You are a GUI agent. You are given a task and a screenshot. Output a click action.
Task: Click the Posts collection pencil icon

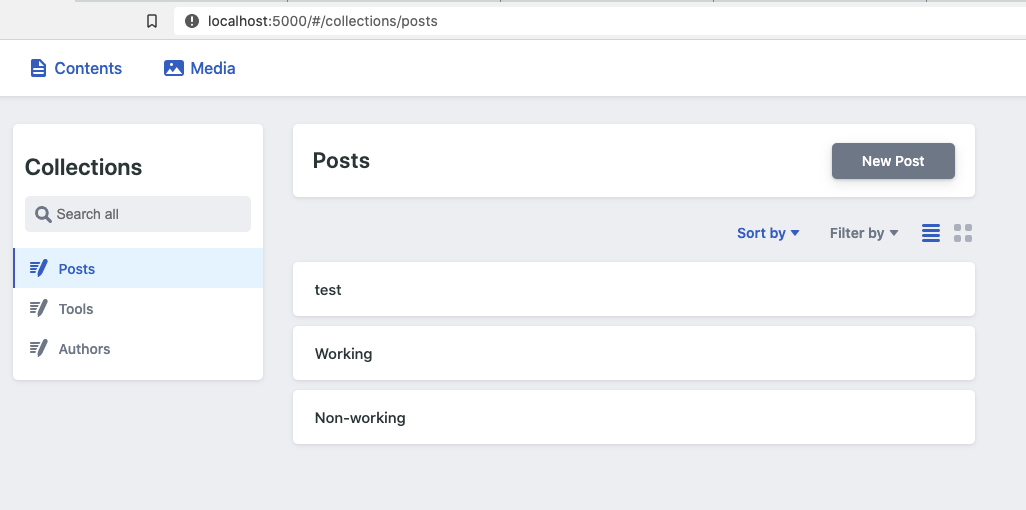pos(39,268)
